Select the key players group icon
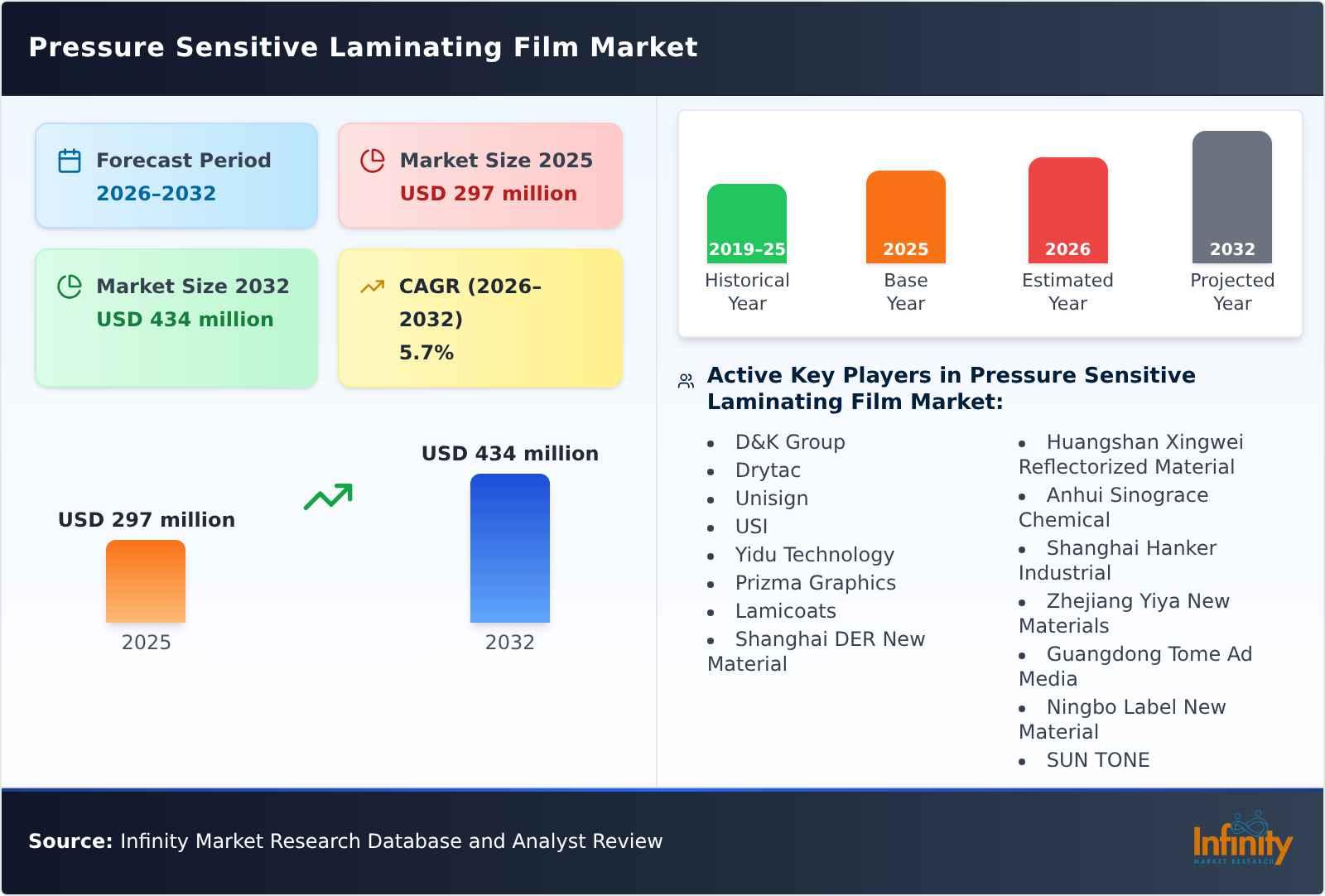 (x=684, y=380)
